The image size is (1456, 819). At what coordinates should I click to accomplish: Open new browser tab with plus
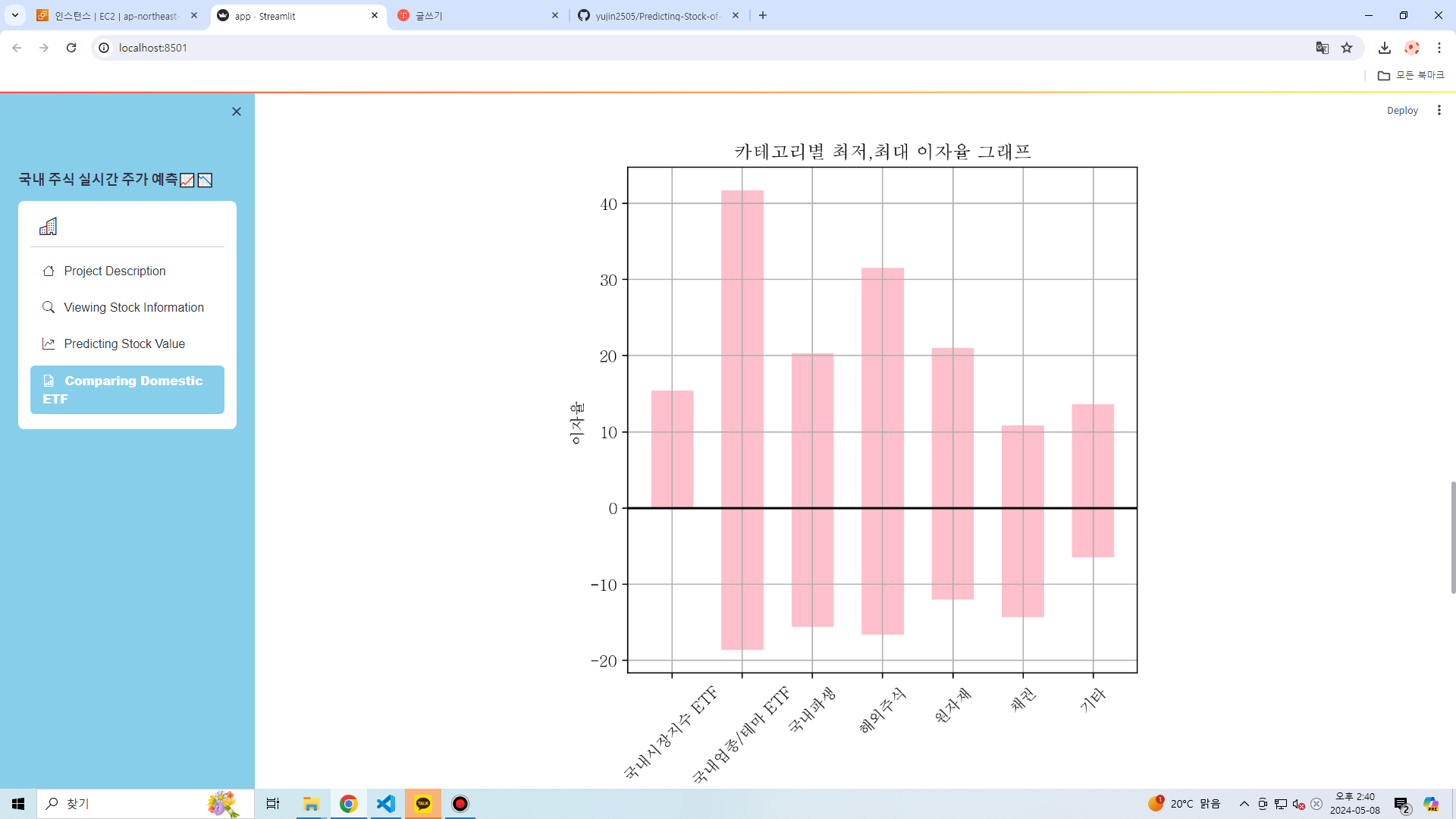(763, 15)
